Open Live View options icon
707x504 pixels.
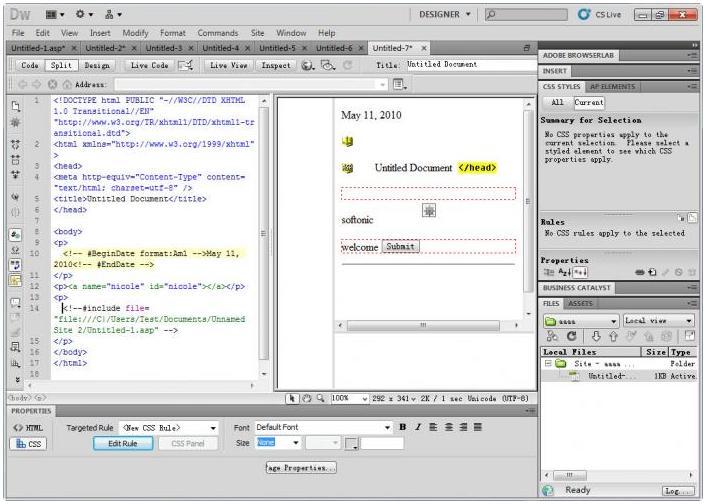click(x=399, y=84)
